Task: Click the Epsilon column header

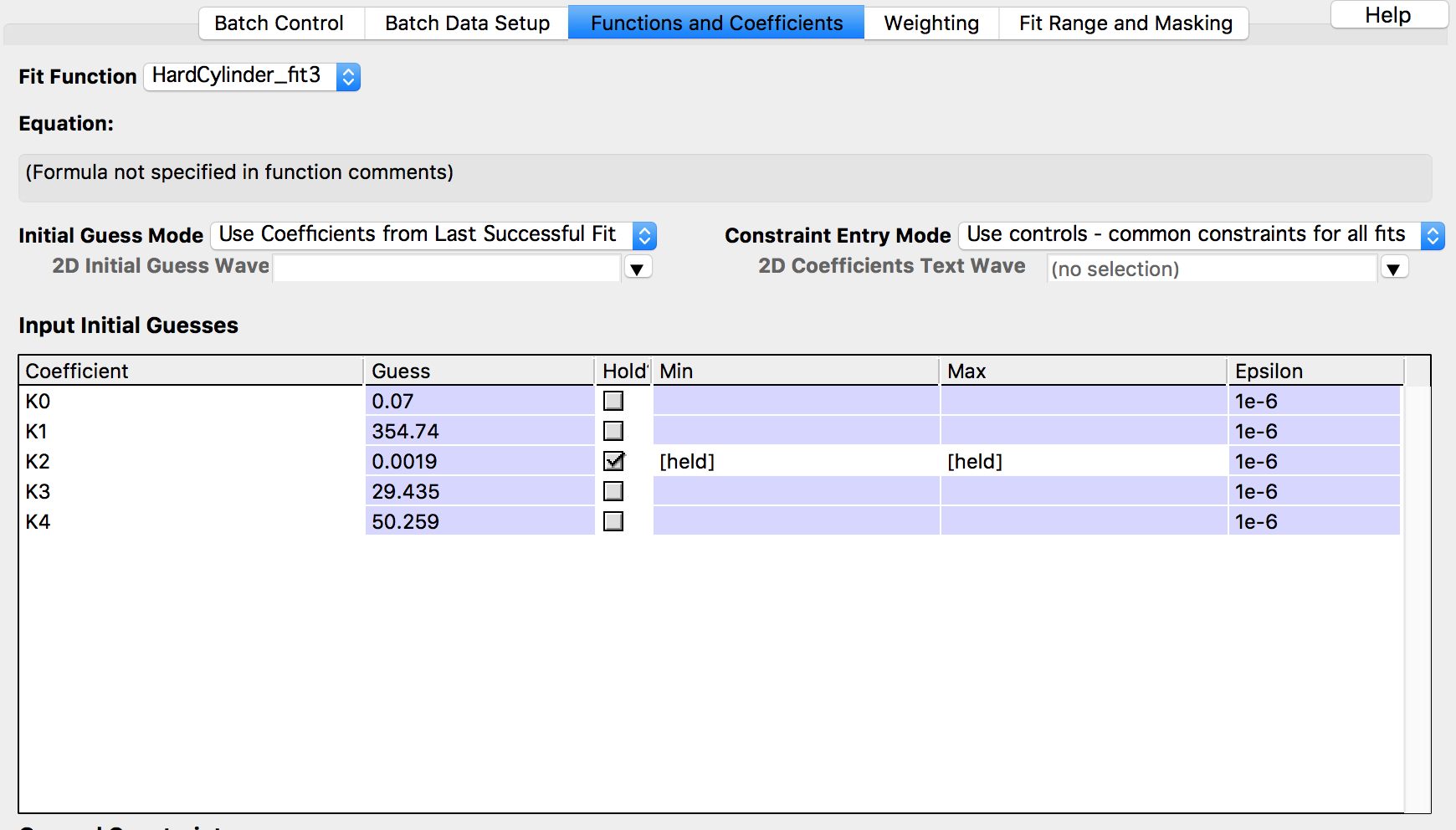Action: [x=1315, y=371]
